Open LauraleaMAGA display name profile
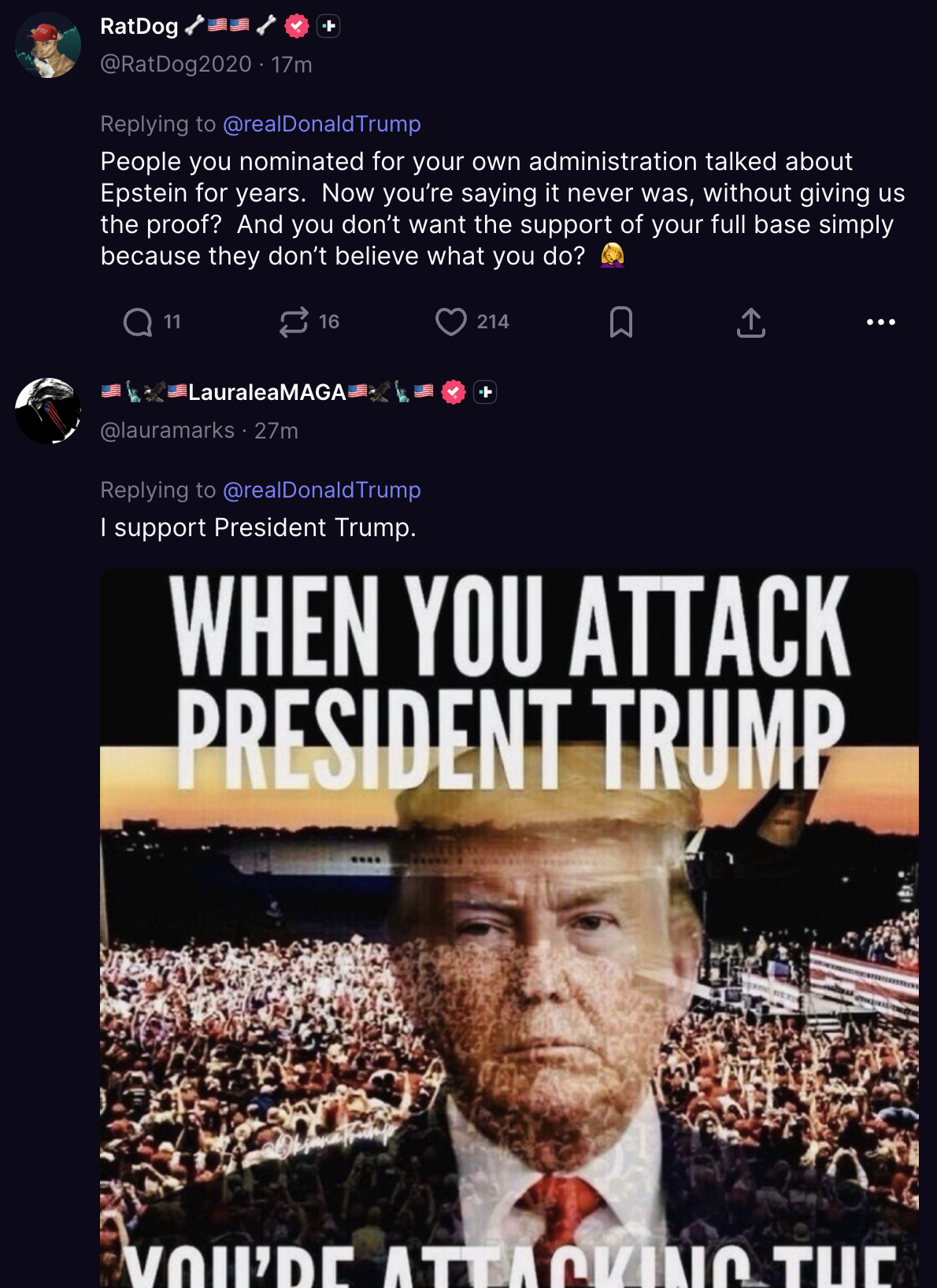Screen dimensions: 937x1288 (268, 392)
